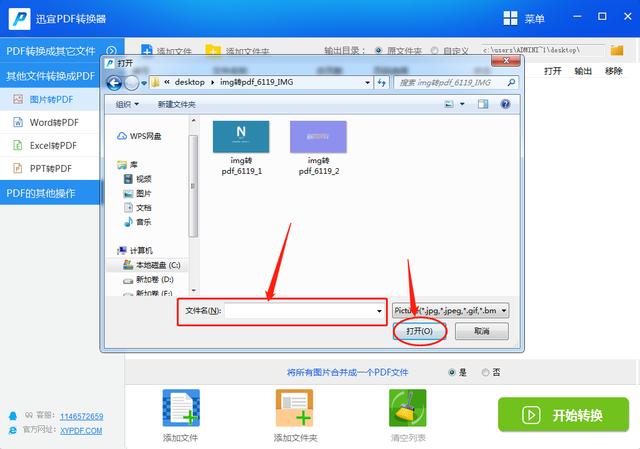Select 自定义 output radio button
Image resolution: width=640 pixels, height=449 pixels.
pyautogui.click(x=434, y=50)
